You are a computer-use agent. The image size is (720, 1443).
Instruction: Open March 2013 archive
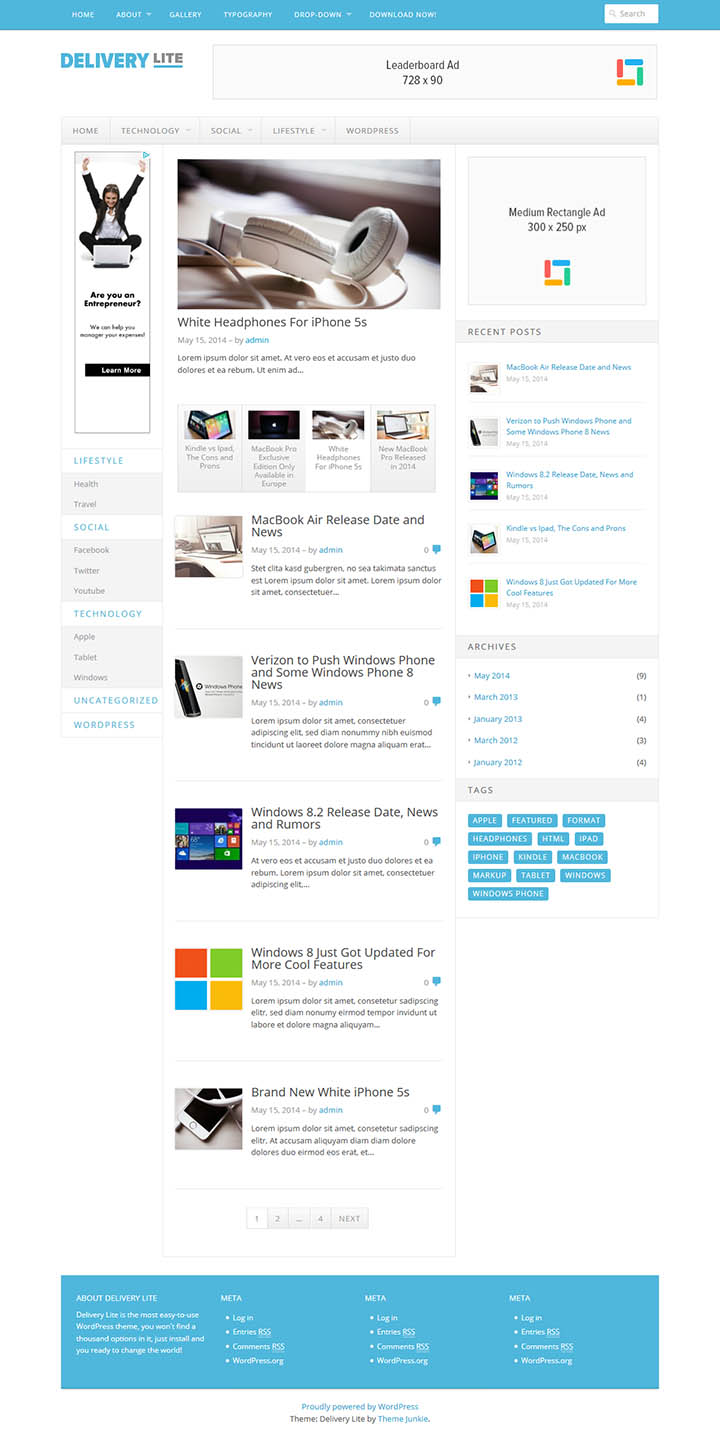click(496, 697)
